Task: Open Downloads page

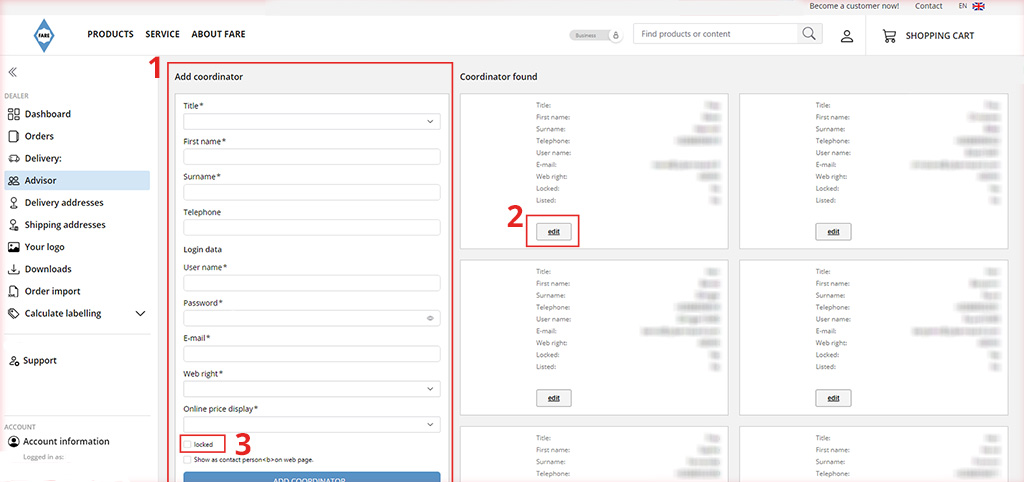Action: (48, 270)
